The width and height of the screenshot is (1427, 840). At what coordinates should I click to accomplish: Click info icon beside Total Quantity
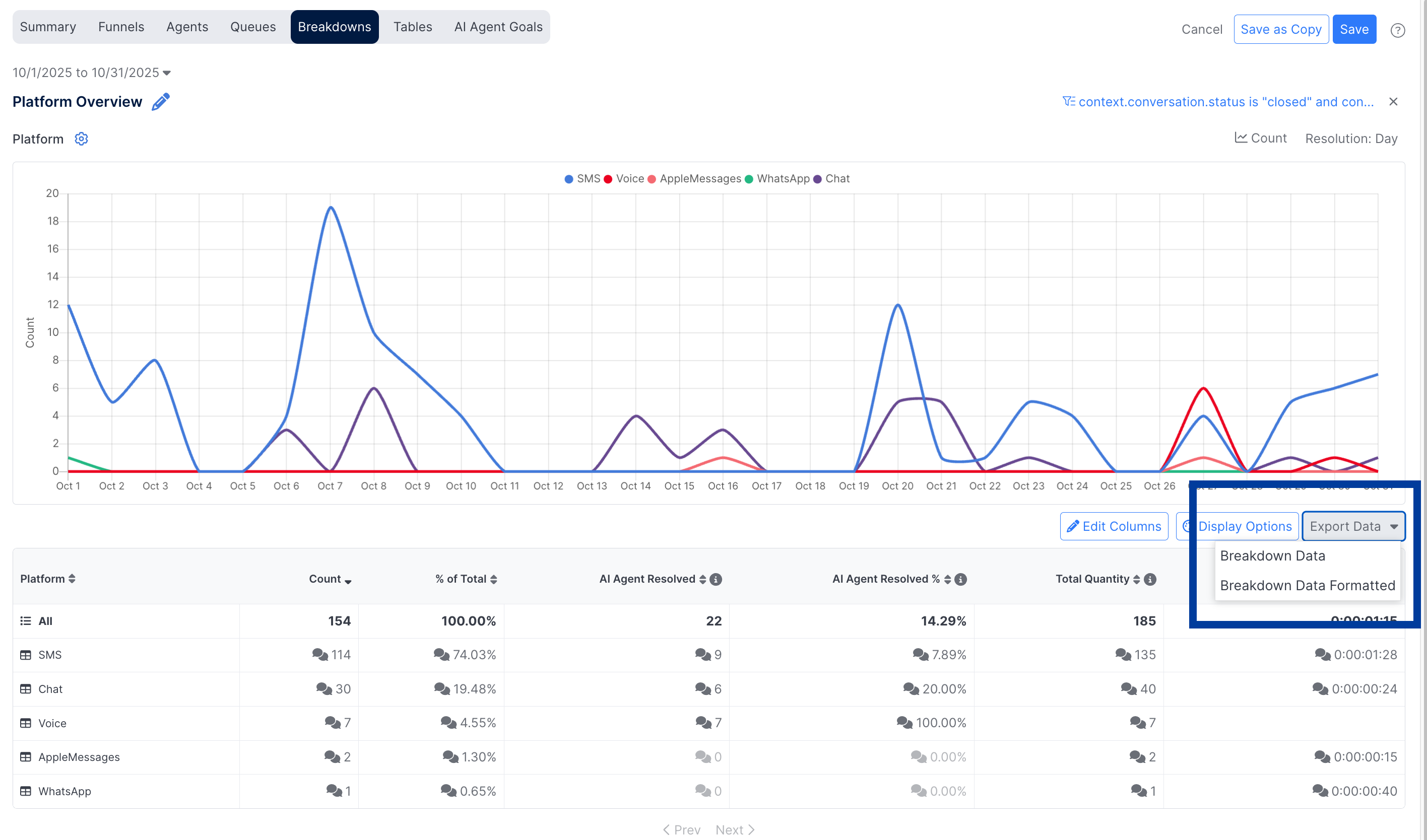tap(1149, 579)
